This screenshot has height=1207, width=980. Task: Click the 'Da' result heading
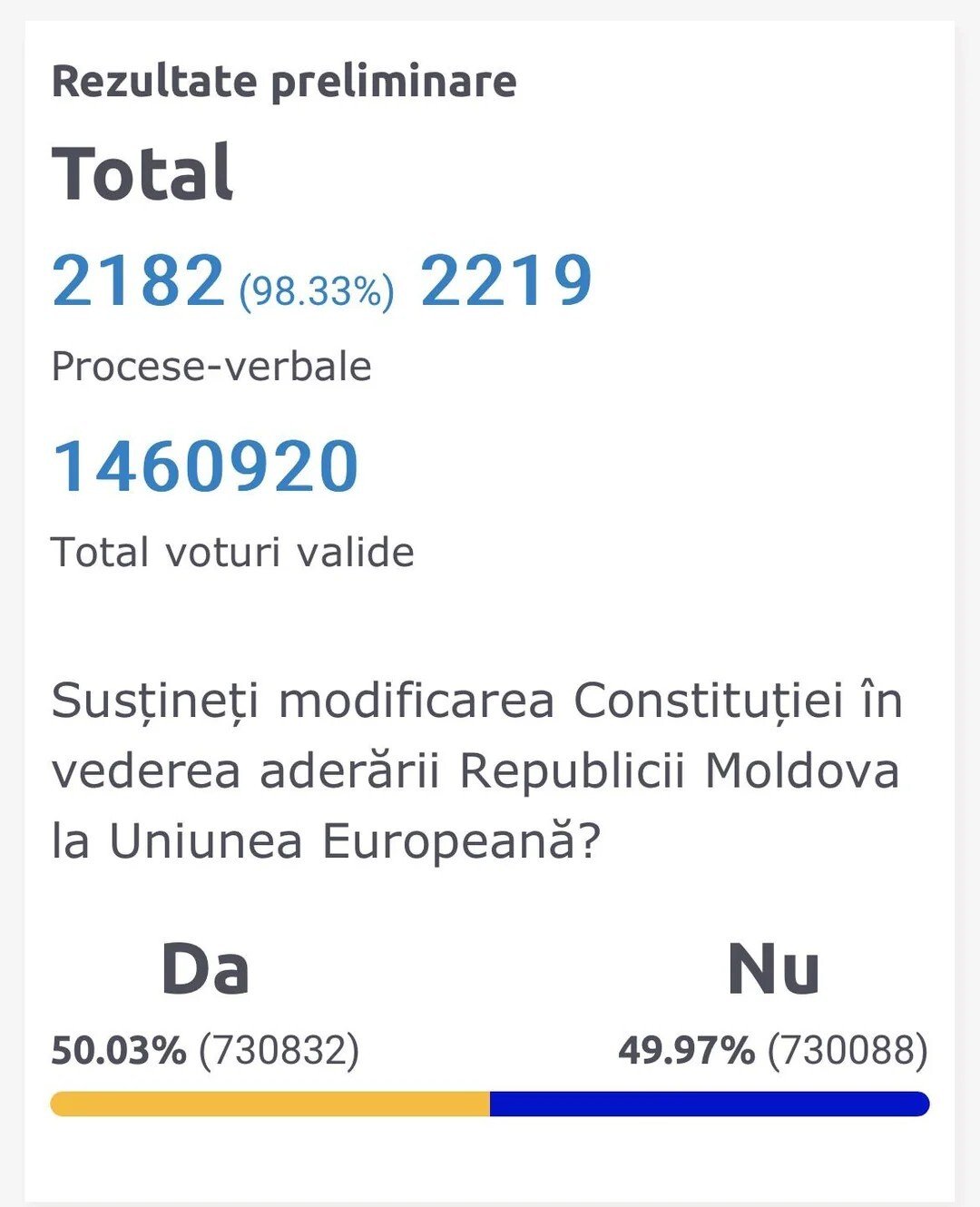[x=205, y=970]
